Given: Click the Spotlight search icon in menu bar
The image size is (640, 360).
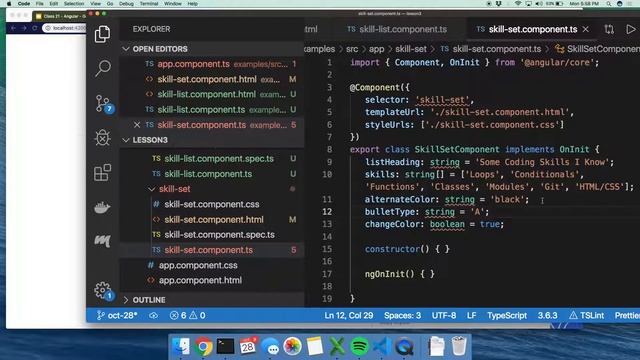Looking at the screenshot, I should [x=608, y=4].
